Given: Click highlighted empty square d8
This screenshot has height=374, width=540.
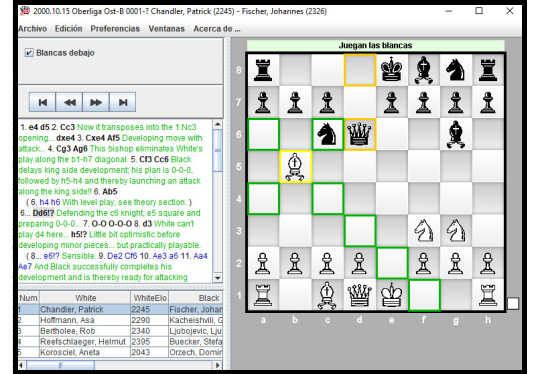Looking at the screenshot, I should point(360,70).
